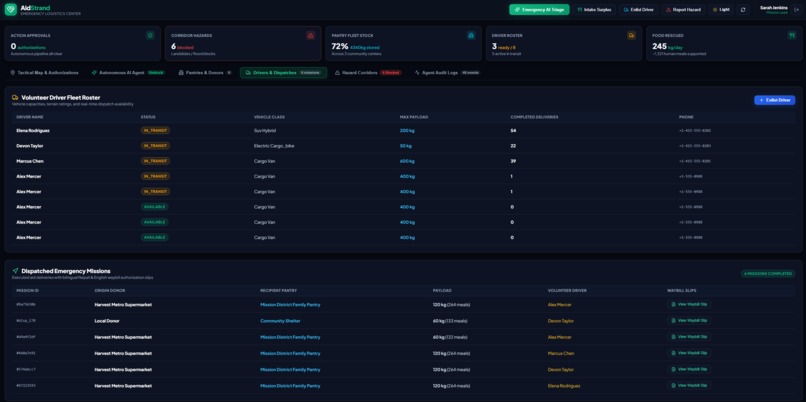Click Devon Taylor in the fleet roster

[x=30, y=146]
